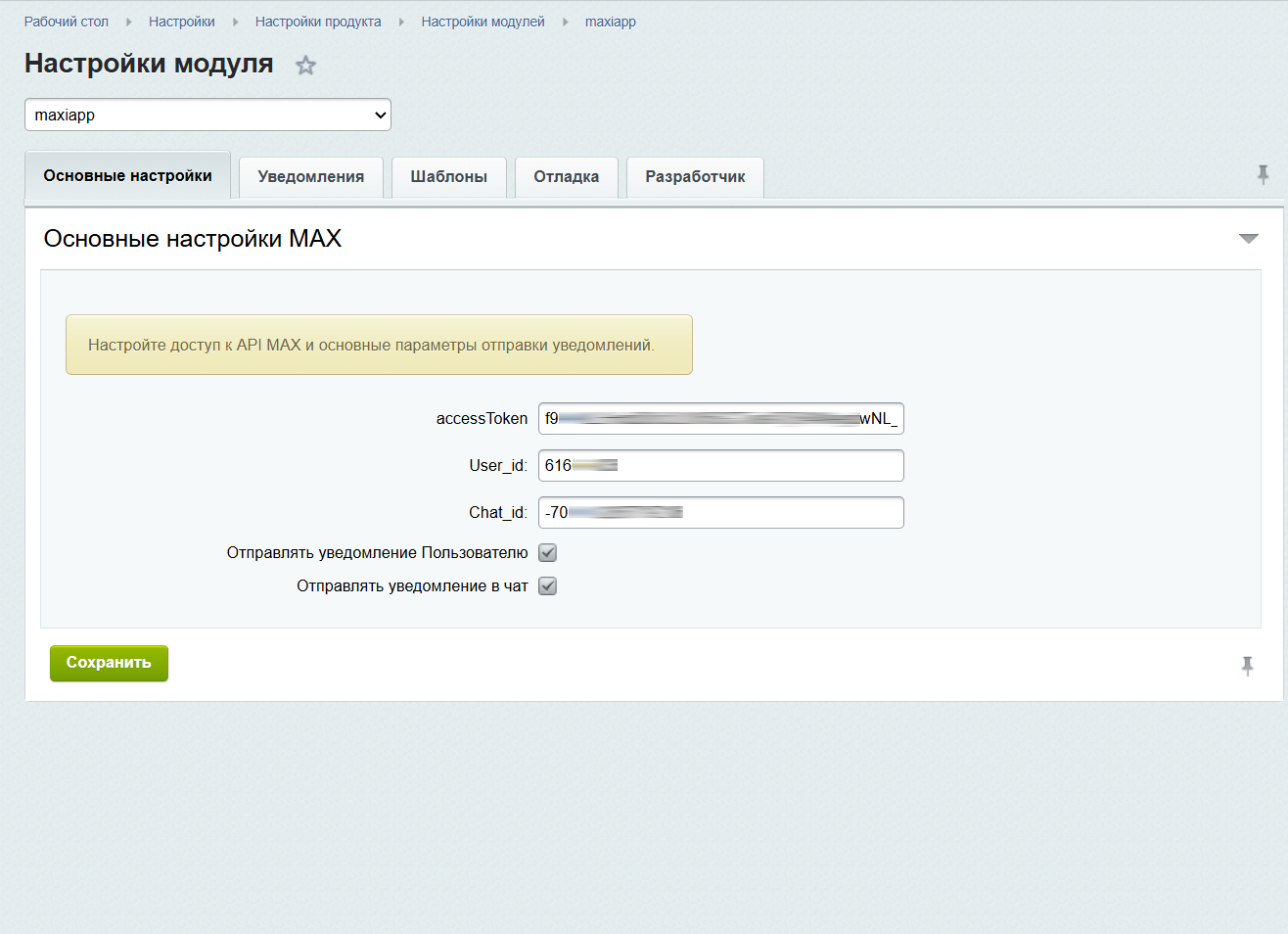Click the pin icon beside the tabs
Screen dimensions: 1288x934
click(1263, 175)
